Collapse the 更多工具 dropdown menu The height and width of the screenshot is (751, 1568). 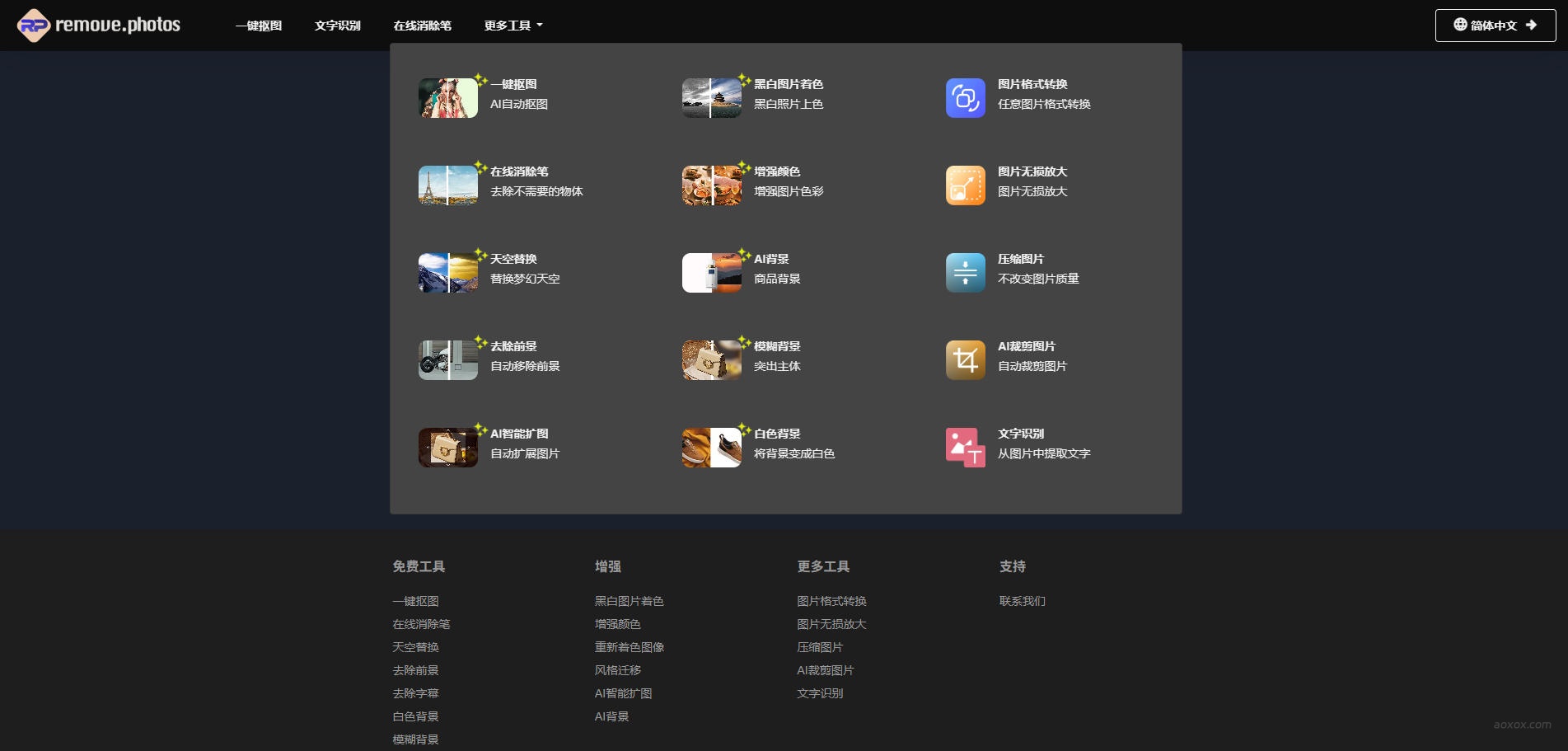513,26
